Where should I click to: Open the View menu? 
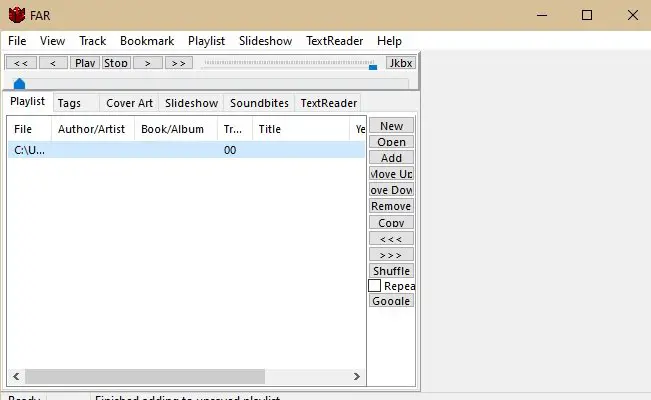(x=52, y=41)
